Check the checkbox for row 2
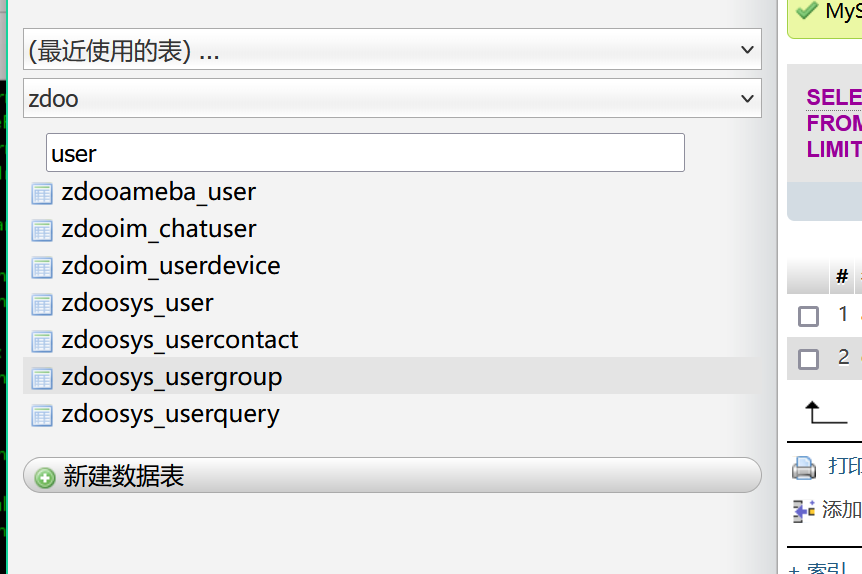The image size is (862, 574). coord(808,358)
